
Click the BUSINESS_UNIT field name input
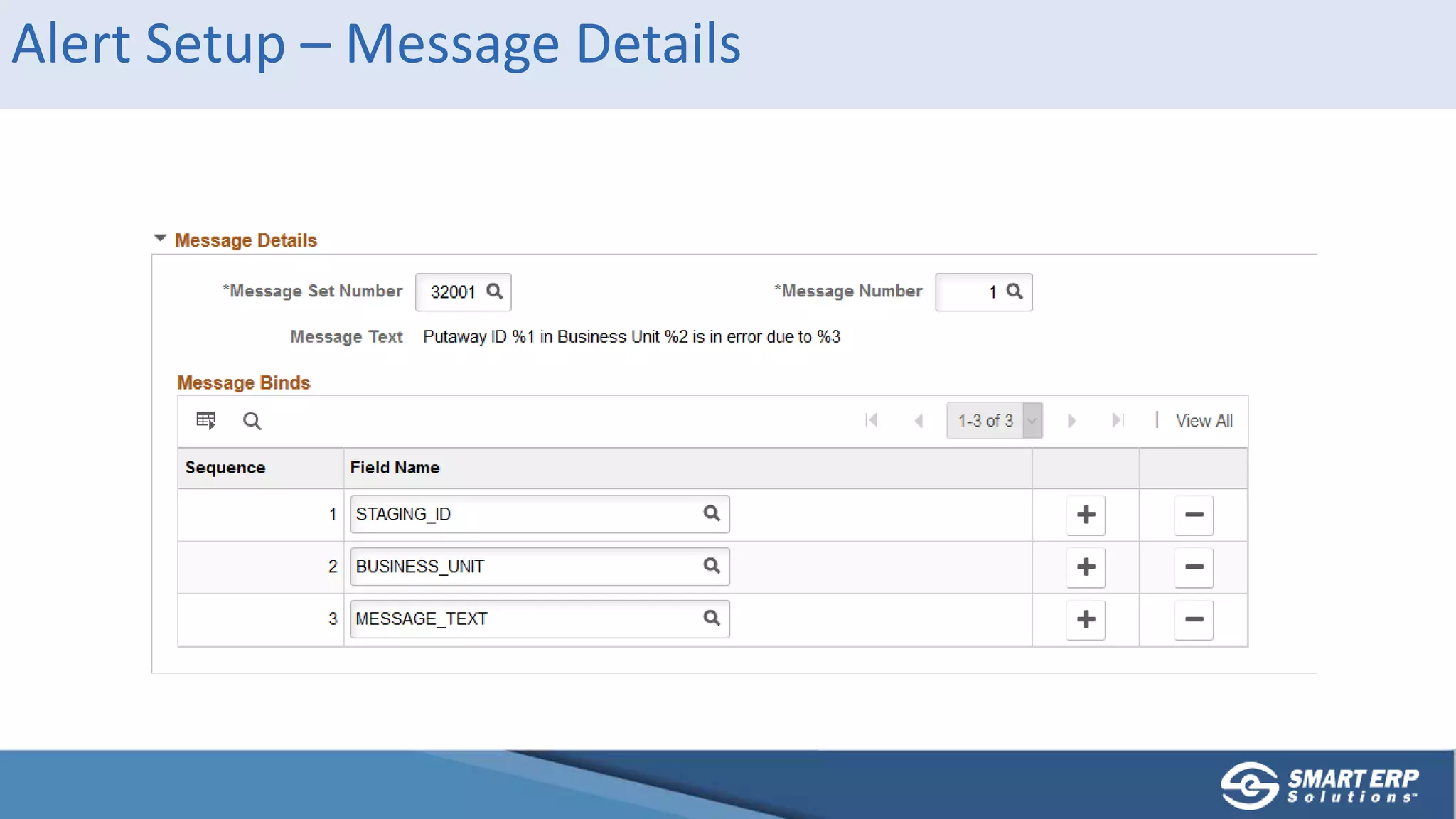pyautogui.click(x=540, y=567)
